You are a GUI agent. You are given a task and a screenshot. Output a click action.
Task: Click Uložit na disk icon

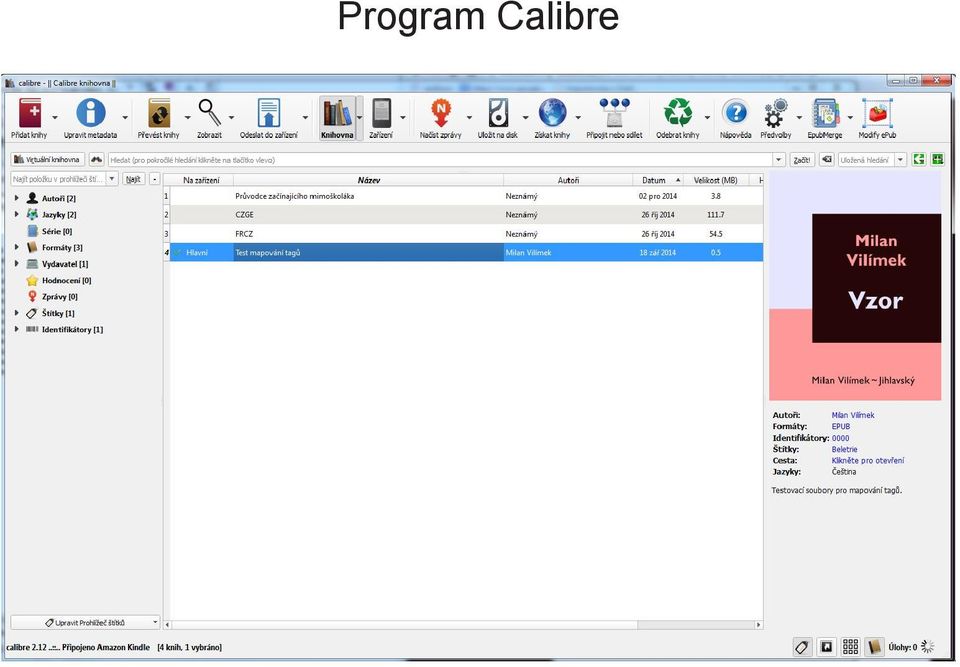(x=498, y=113)
